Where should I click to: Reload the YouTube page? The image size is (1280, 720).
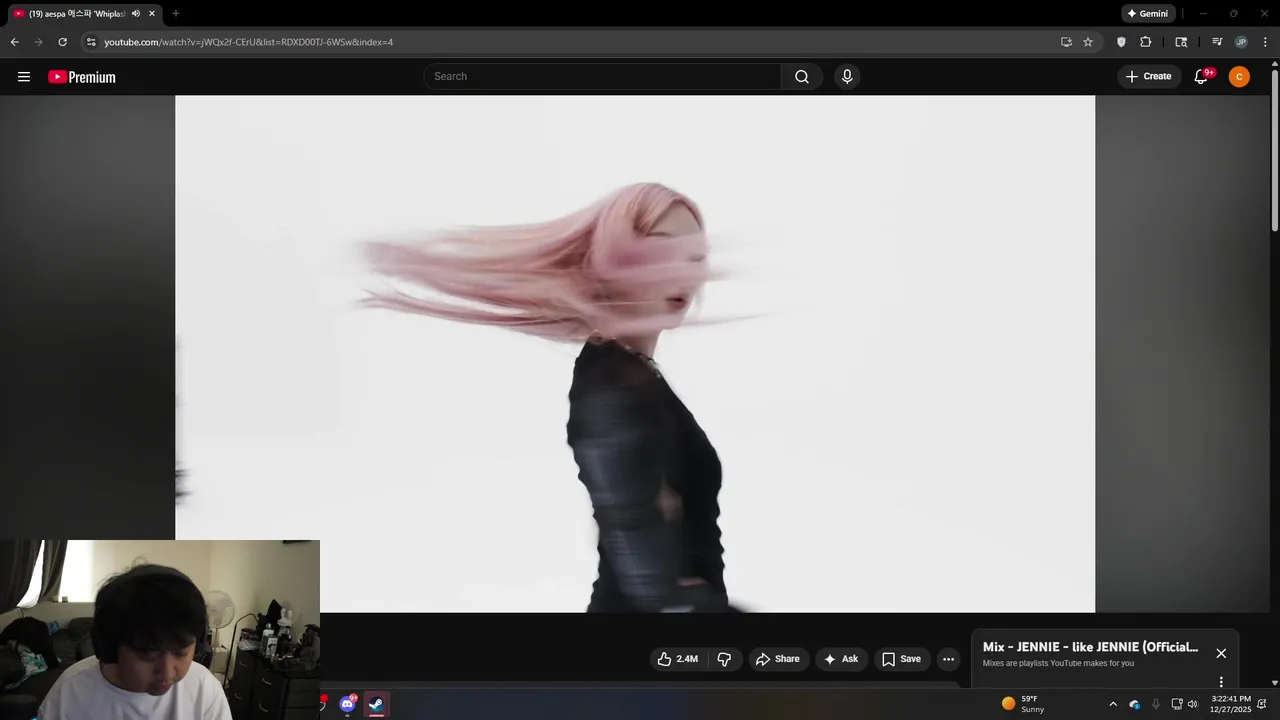tap(62, 42)
